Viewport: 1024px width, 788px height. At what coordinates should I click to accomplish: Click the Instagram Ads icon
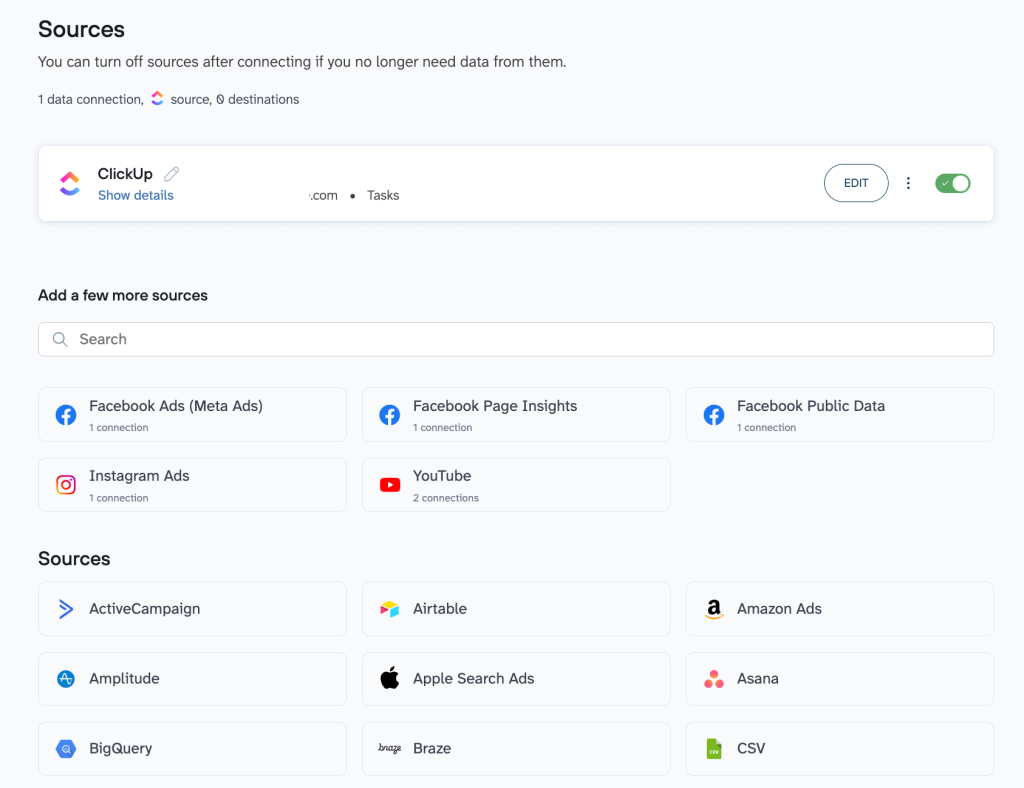click(x=66, y=485)
